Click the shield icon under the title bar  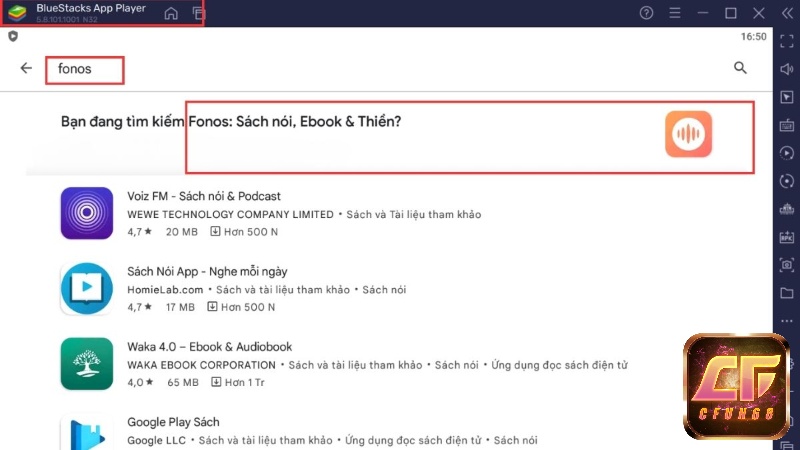pyautogui.click(x=13, y=36)
